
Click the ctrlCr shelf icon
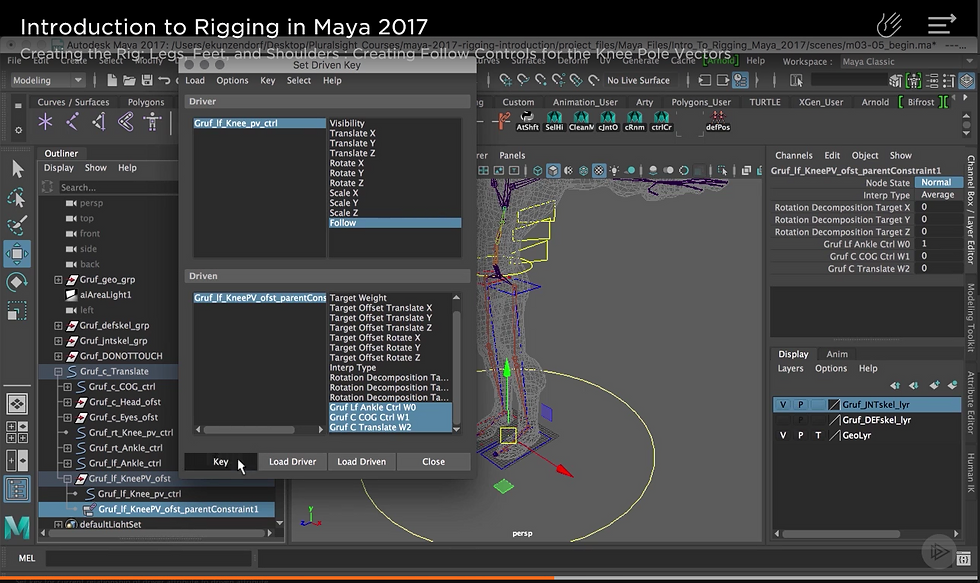click(661, 121)
